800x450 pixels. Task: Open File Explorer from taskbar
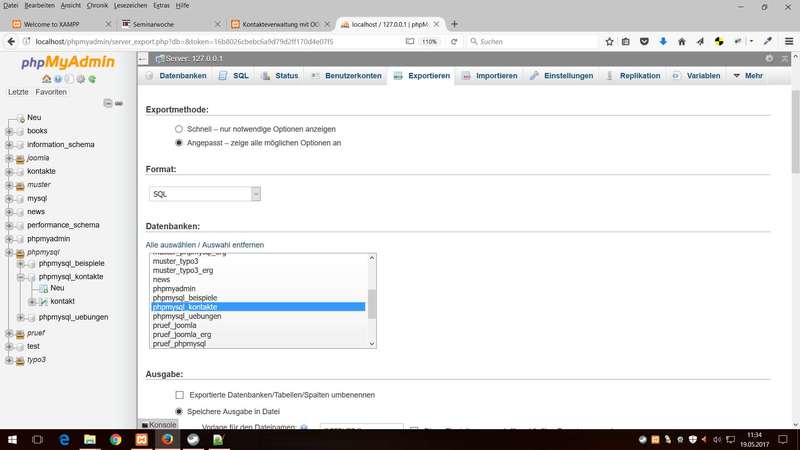coord(90,439)
